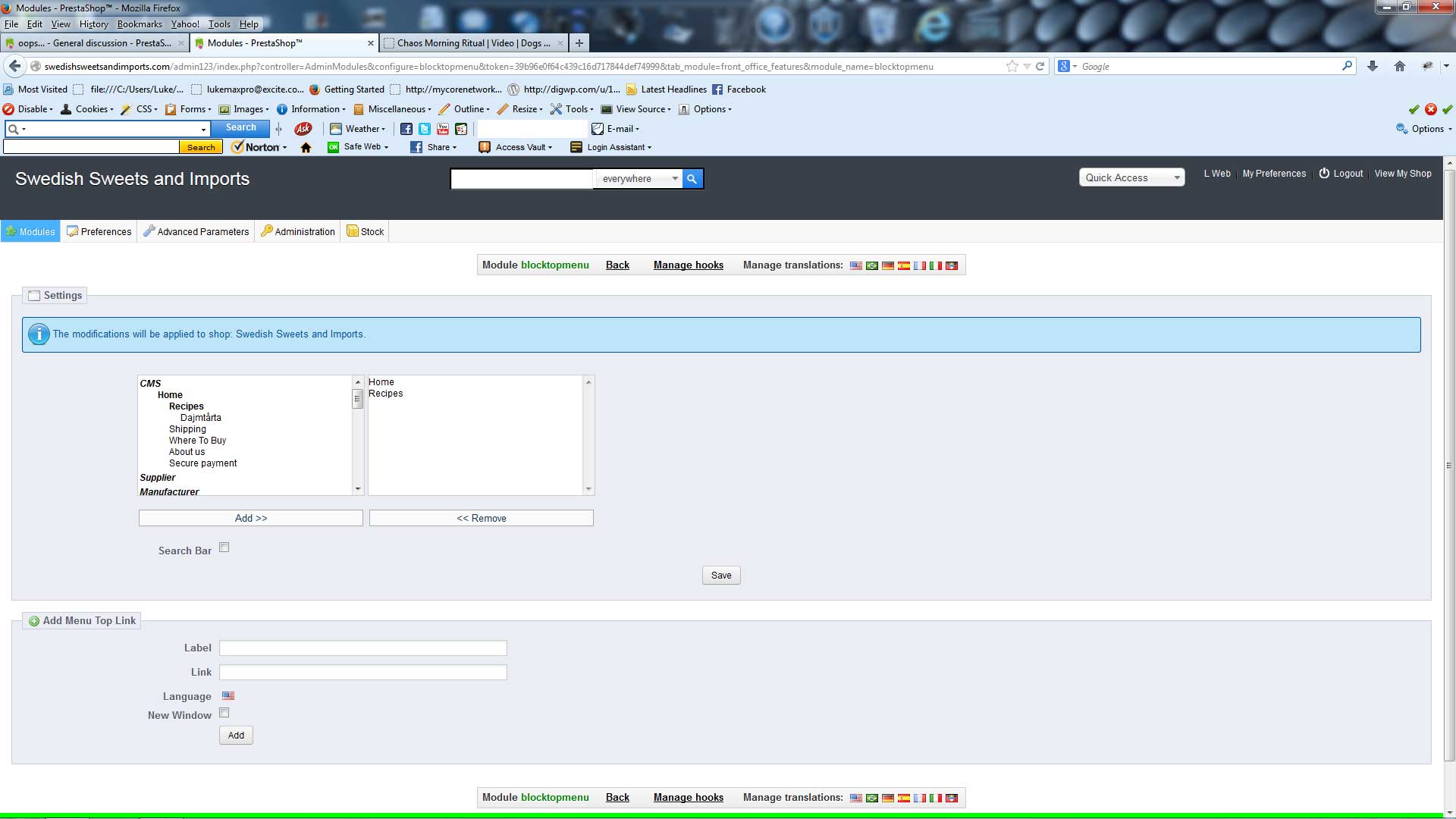Click the German flag translation icon in top bar
Screen dimensions: 1456x819
888,265
